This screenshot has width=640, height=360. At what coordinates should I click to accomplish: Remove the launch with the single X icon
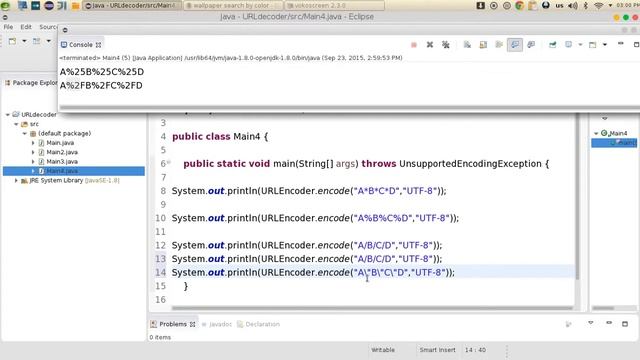coord(430,45)
